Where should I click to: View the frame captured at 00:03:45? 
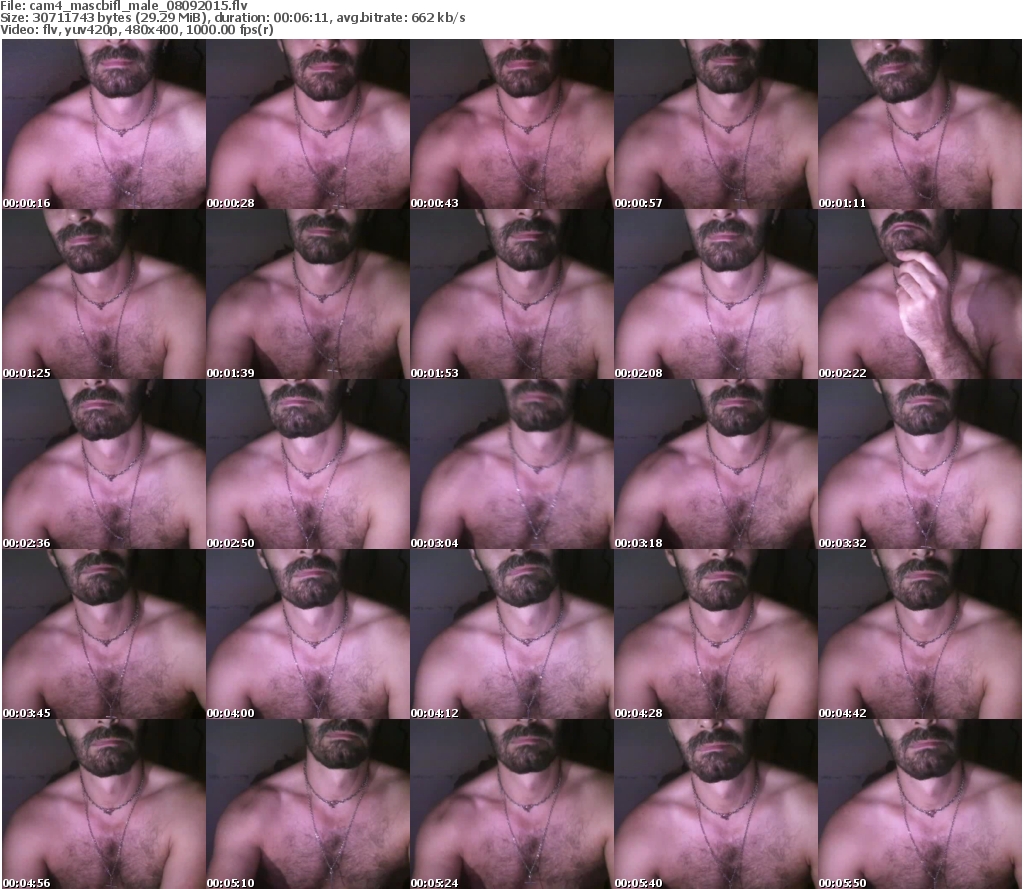104,634
